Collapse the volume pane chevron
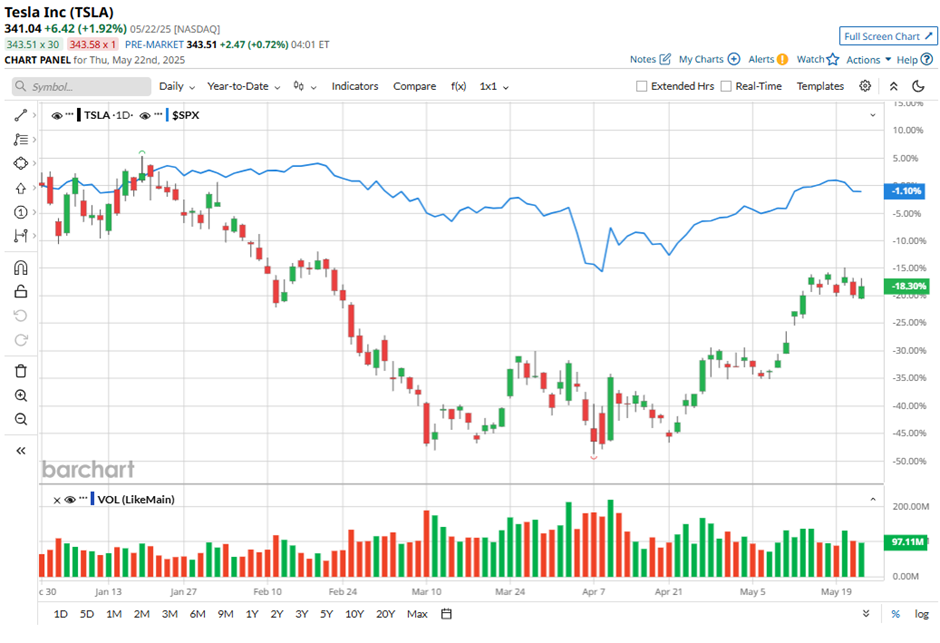 point(873,499)
